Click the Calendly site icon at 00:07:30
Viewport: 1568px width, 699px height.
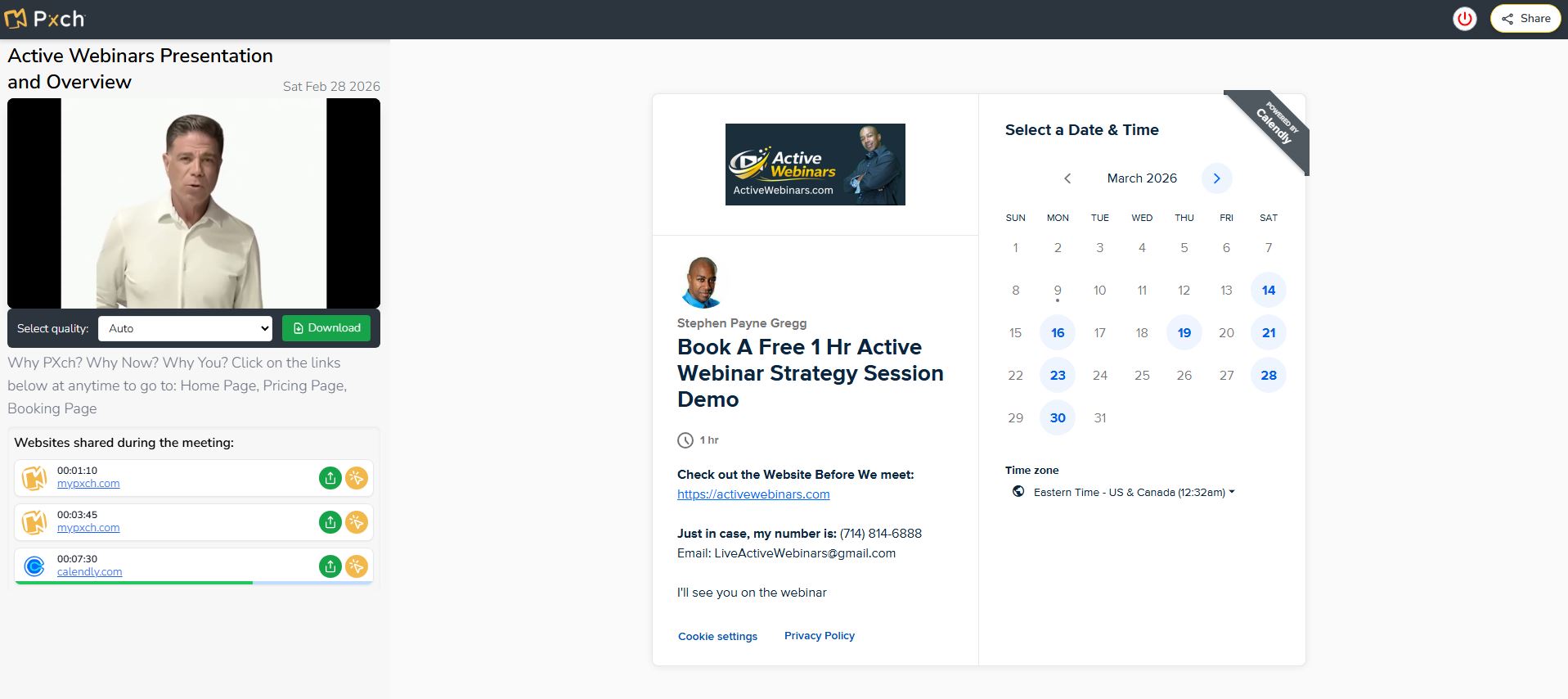(34, 566)
